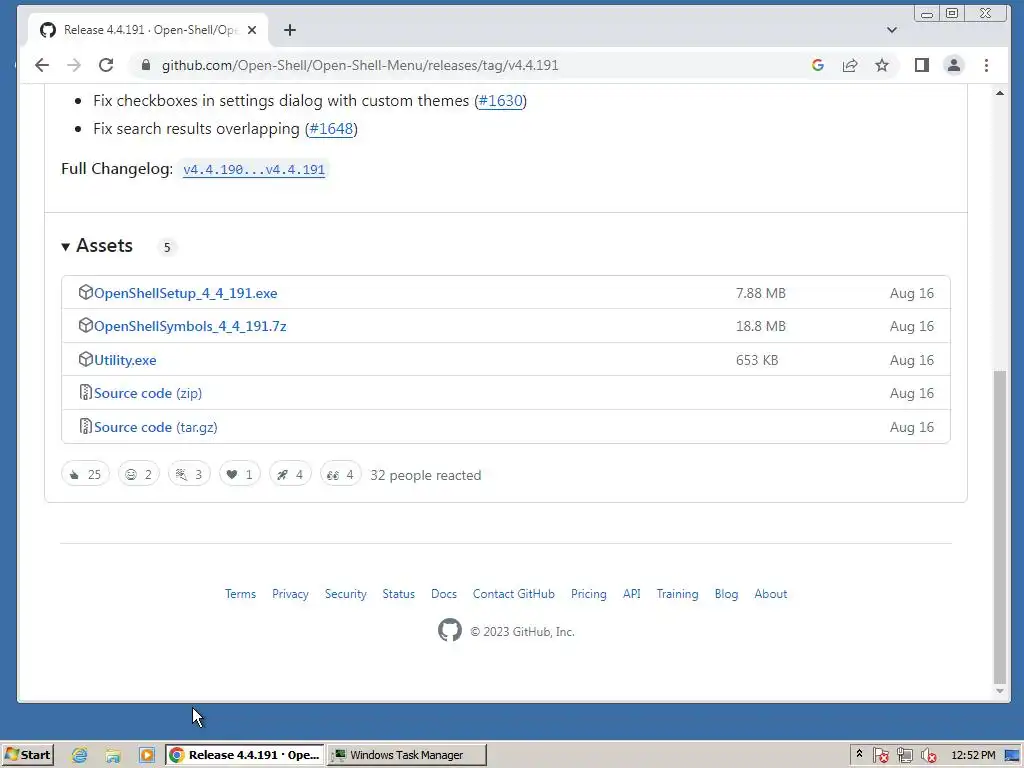Viewport: 1024px width, 768px height.
Task: Click package icon beside OpenShellSymbols 7z
Action: point(86,325)
